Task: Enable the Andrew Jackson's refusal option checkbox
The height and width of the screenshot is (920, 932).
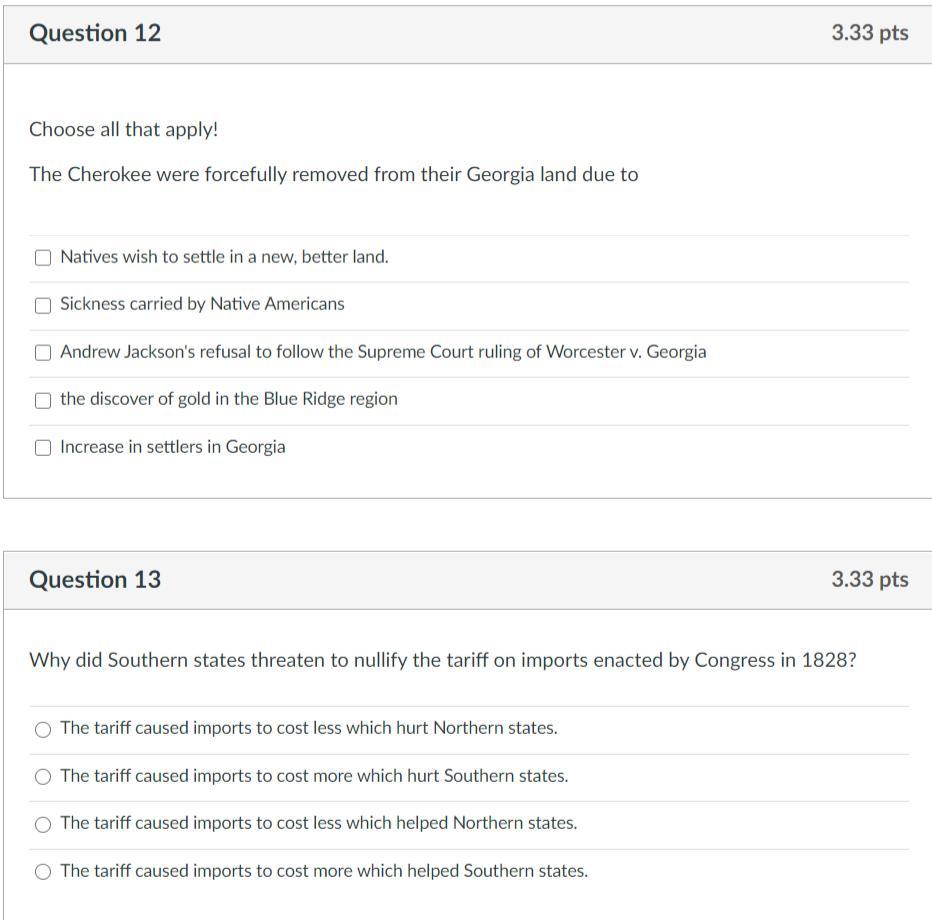Action: pyautogui.click(x=43, y=352)
